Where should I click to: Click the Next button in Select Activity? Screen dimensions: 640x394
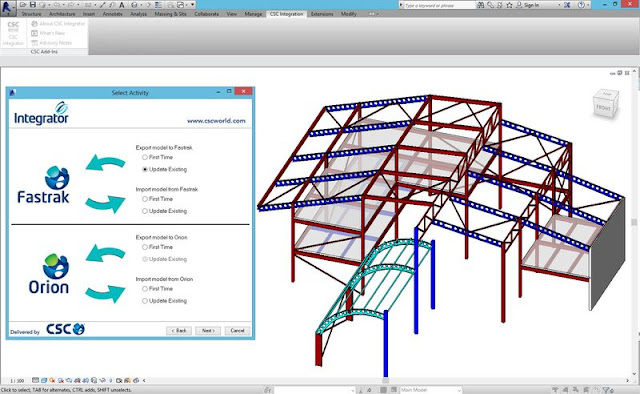click(x=208, y=331)
